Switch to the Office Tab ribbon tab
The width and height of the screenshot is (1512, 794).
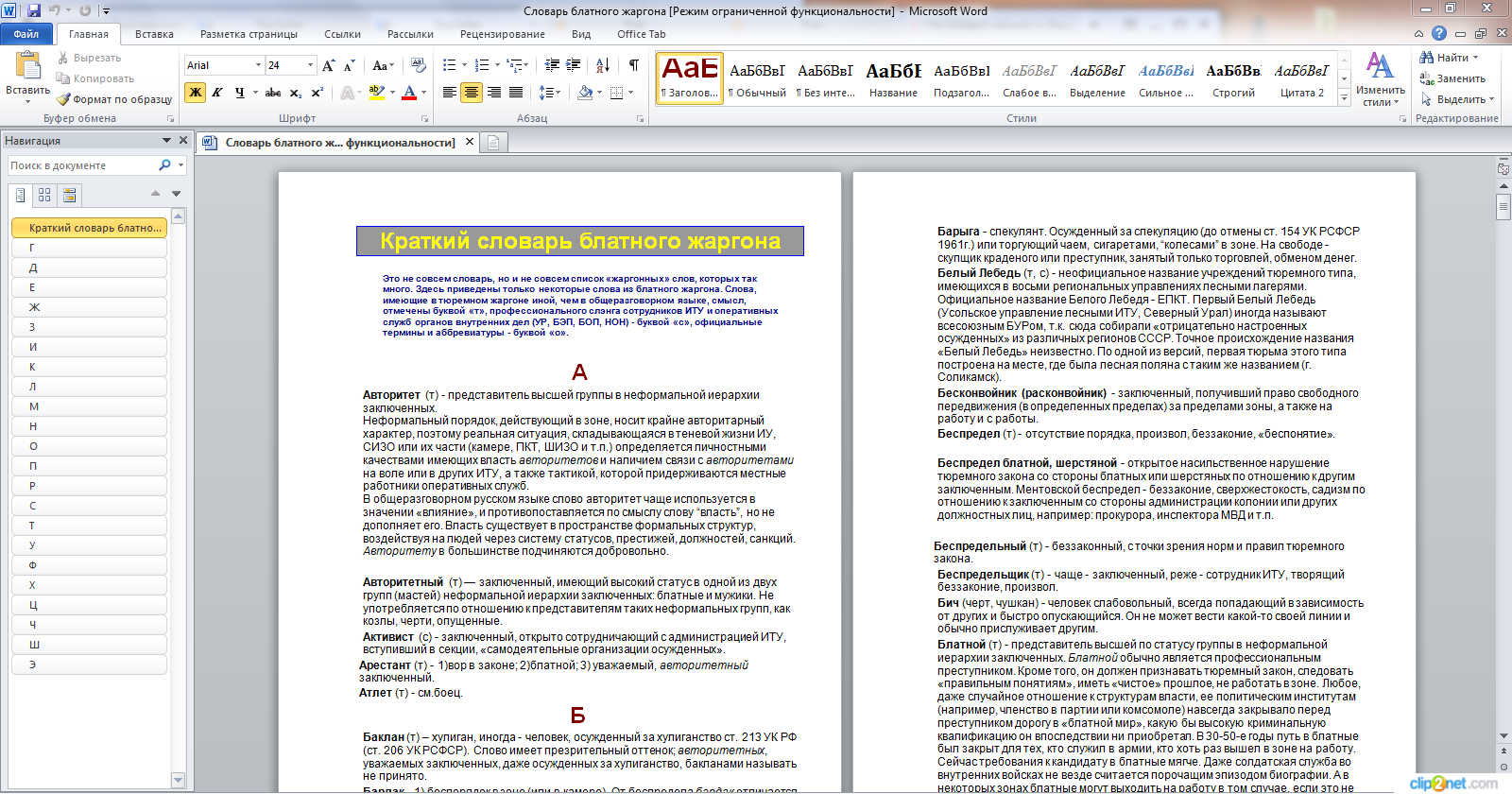click(642, 34)
